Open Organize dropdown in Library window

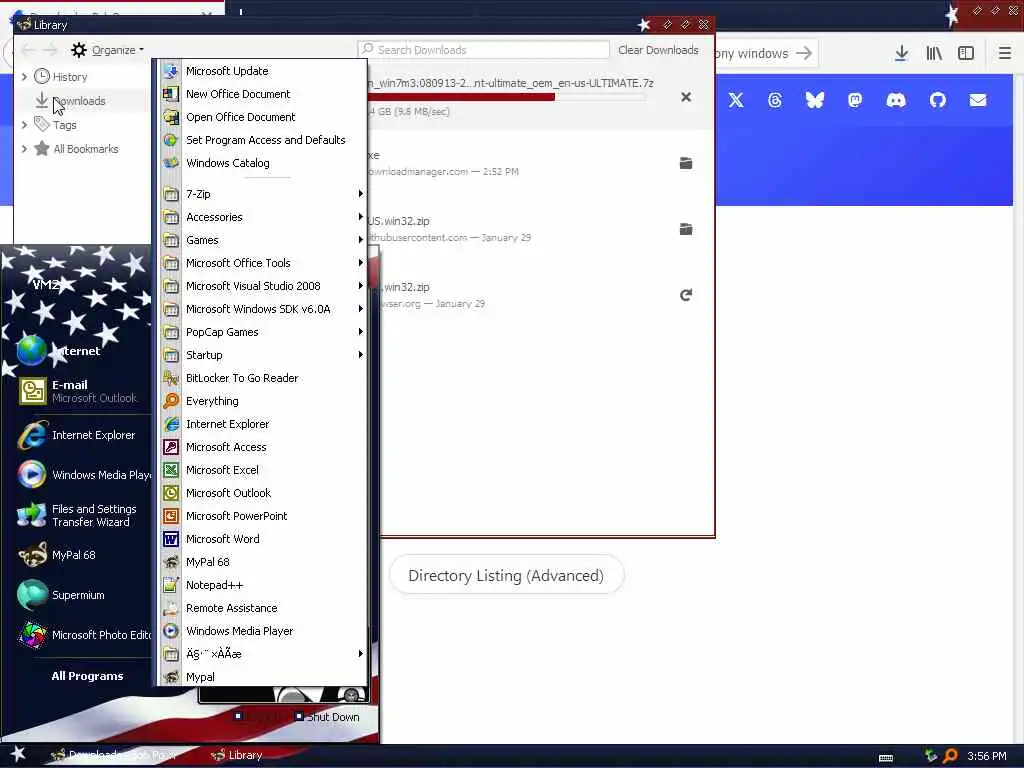point(108,50)
